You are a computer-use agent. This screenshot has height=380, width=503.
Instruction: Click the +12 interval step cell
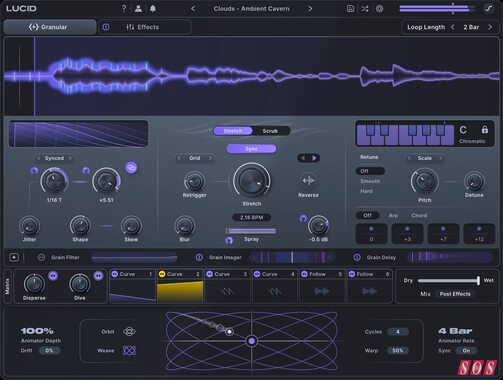479,234
